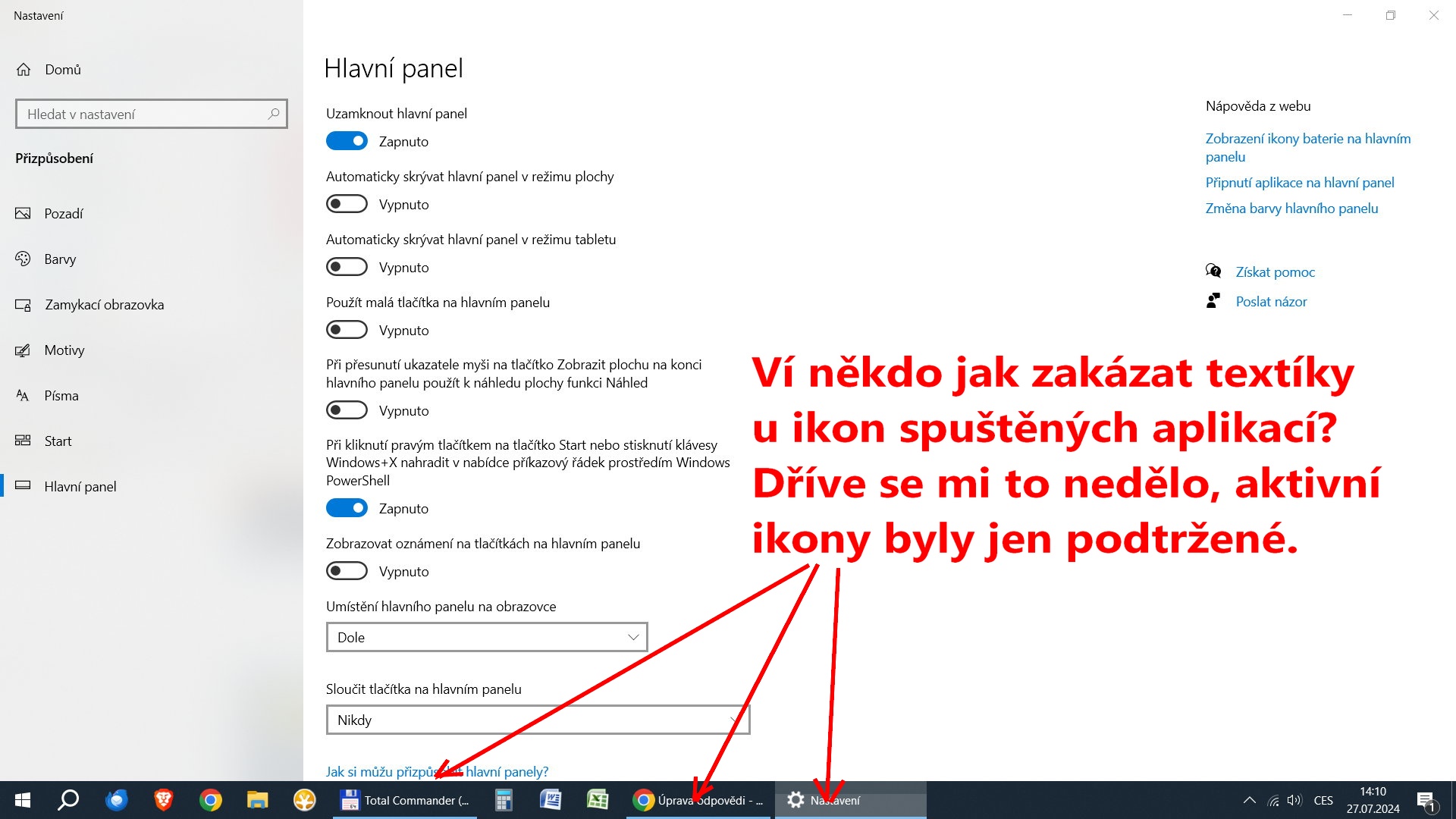Click the Hledat v nastavení search field

144,115
